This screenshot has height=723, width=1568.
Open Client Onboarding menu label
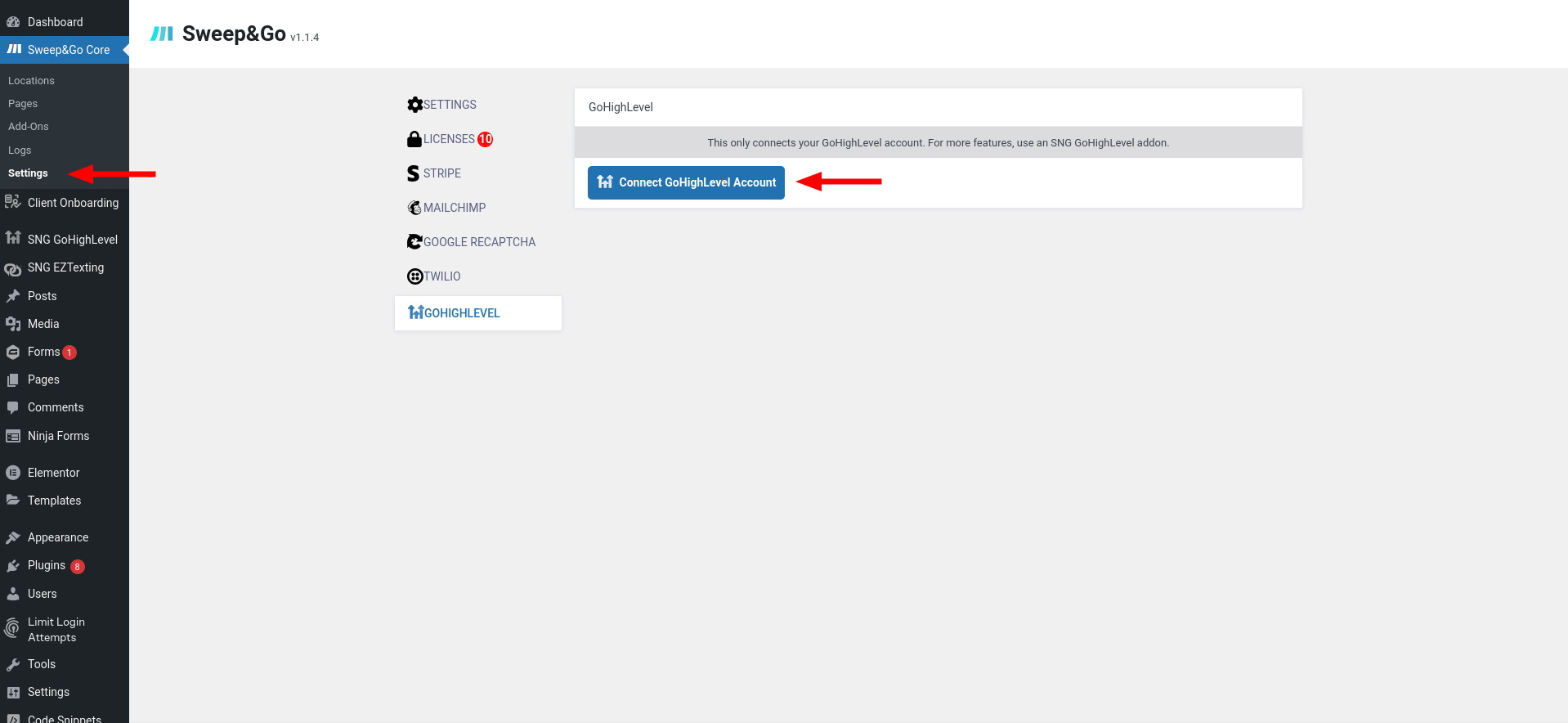pyautogui.click(x=73, y=202)
